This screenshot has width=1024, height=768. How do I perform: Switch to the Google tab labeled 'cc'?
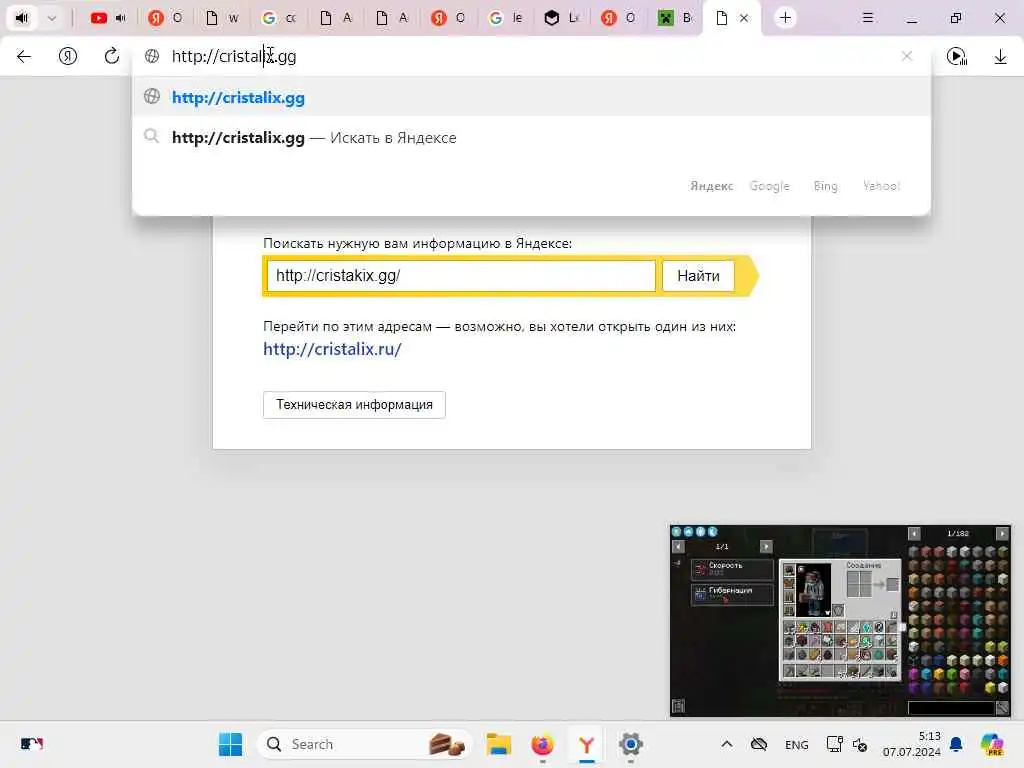point(278,18)
